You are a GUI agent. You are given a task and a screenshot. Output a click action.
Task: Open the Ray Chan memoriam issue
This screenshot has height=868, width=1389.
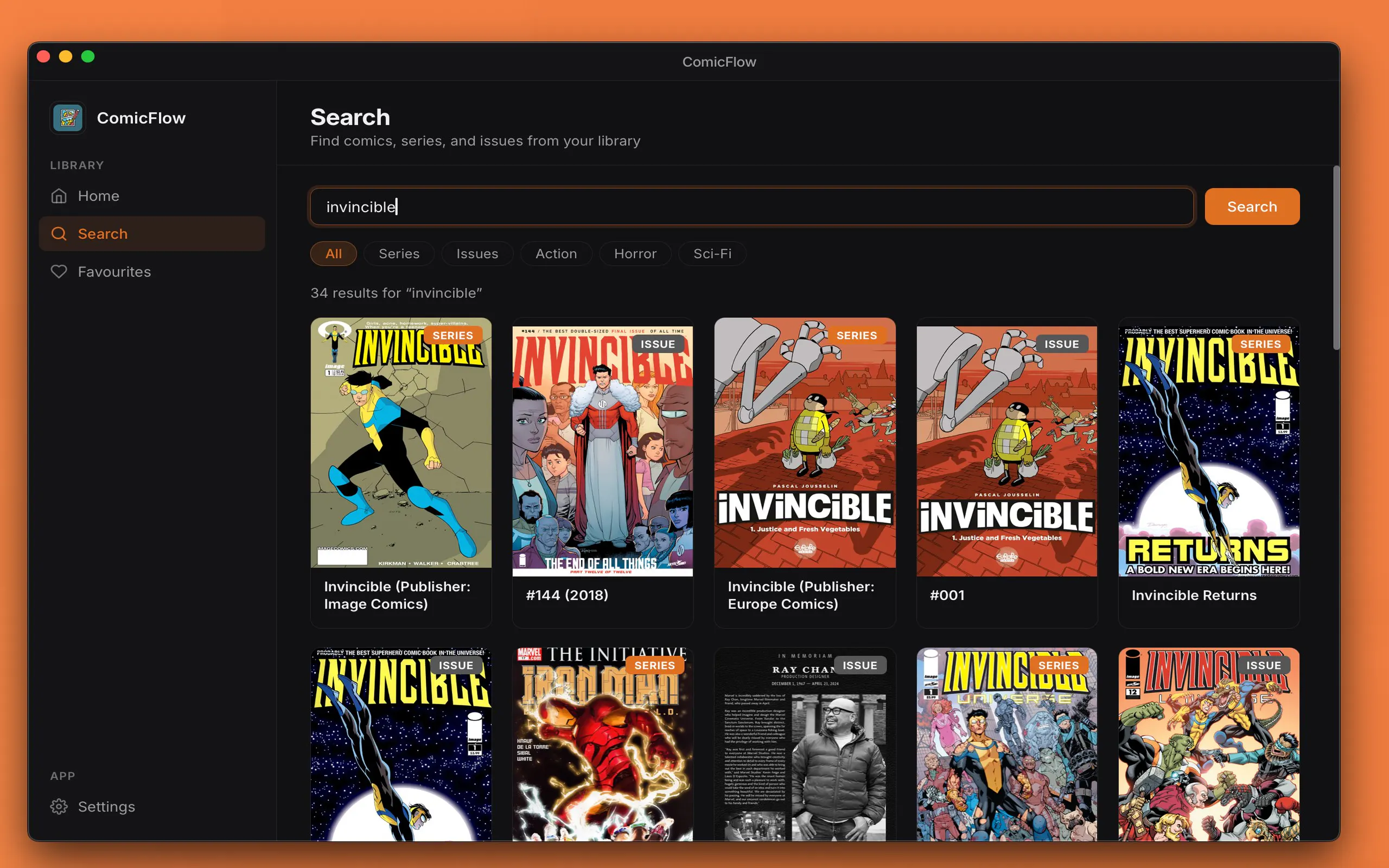805,744
